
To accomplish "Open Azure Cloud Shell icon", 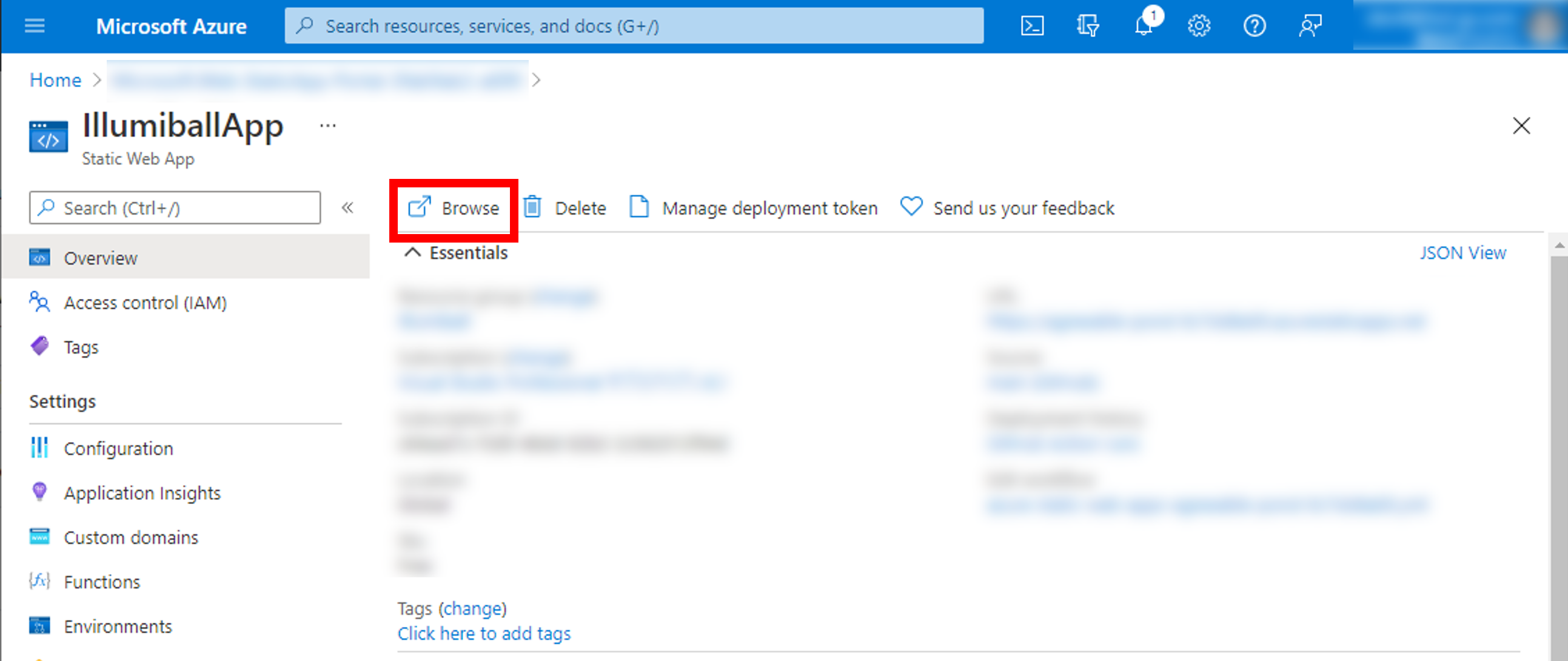I will coord(1032,26).
